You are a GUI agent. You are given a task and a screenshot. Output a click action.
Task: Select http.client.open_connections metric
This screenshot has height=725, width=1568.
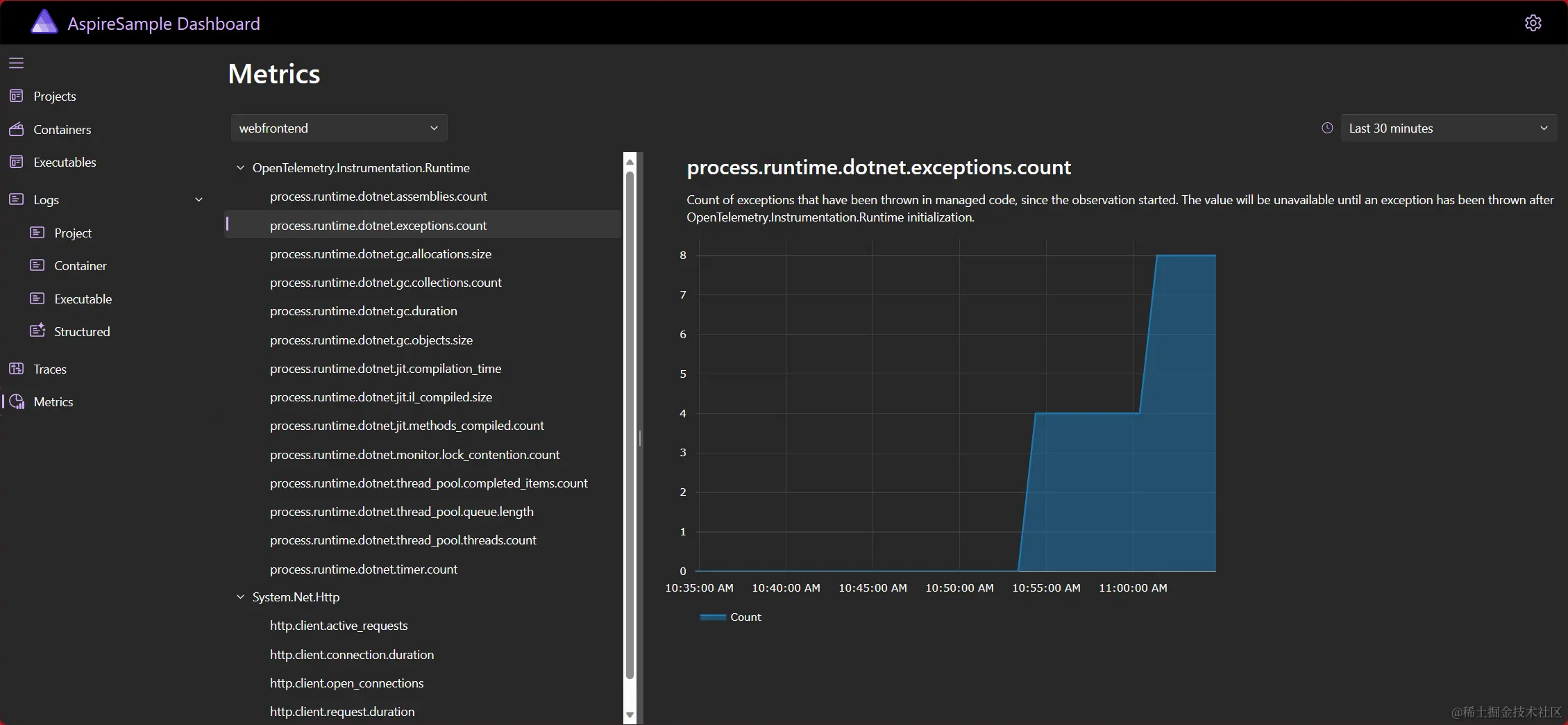(x=346, y=683)
